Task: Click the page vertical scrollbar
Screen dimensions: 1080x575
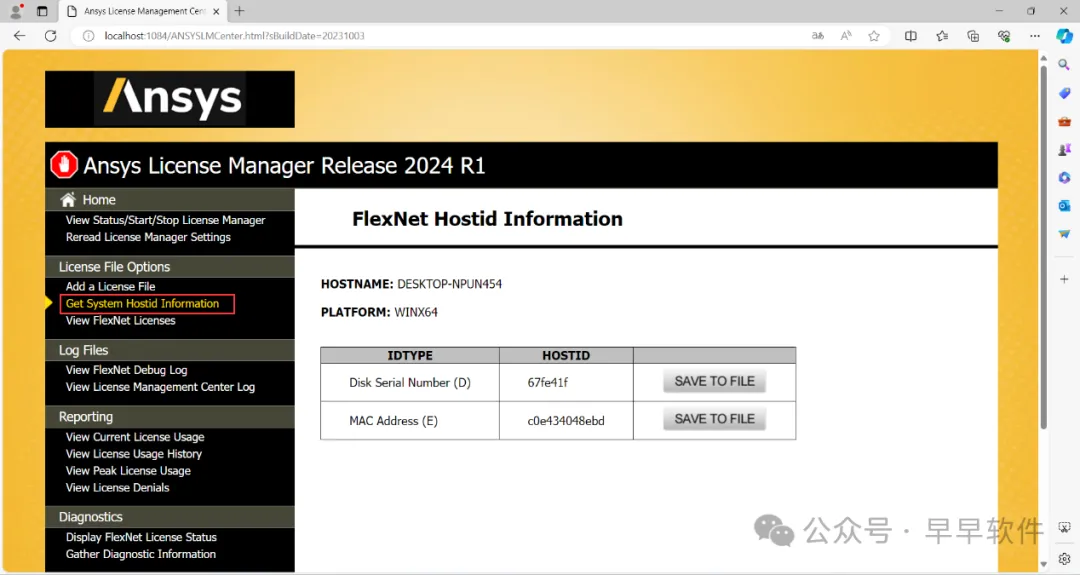Action: (1043, 248)
